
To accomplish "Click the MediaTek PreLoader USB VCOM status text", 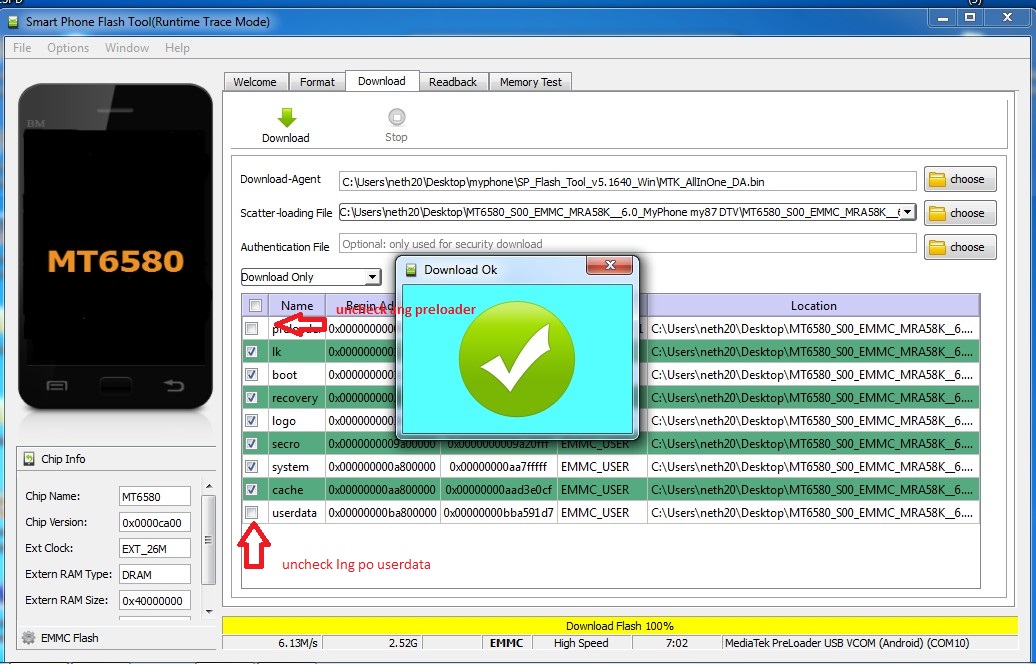I will click(847, 643).
